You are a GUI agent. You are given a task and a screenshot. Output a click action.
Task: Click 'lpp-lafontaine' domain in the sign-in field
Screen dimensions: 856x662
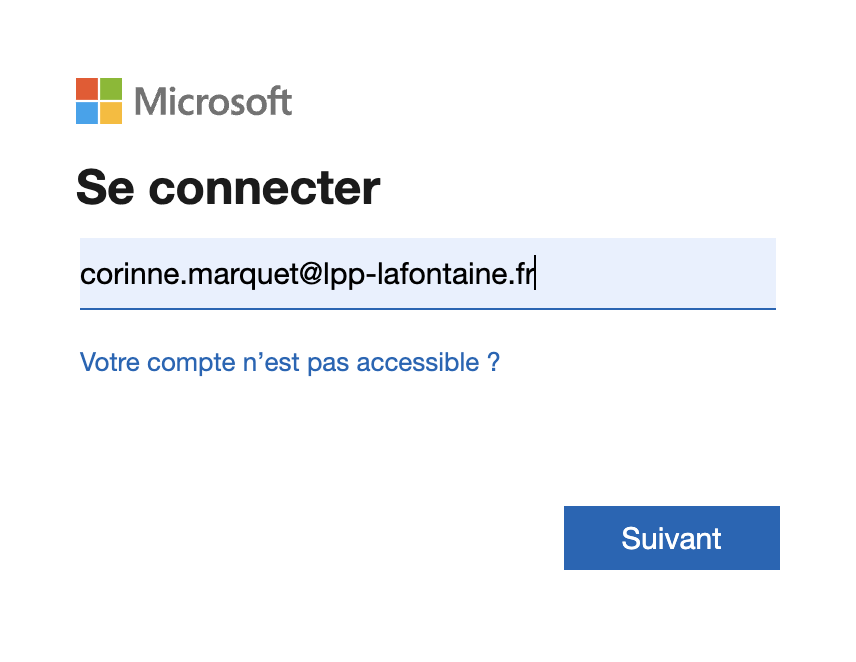point(414,273)
